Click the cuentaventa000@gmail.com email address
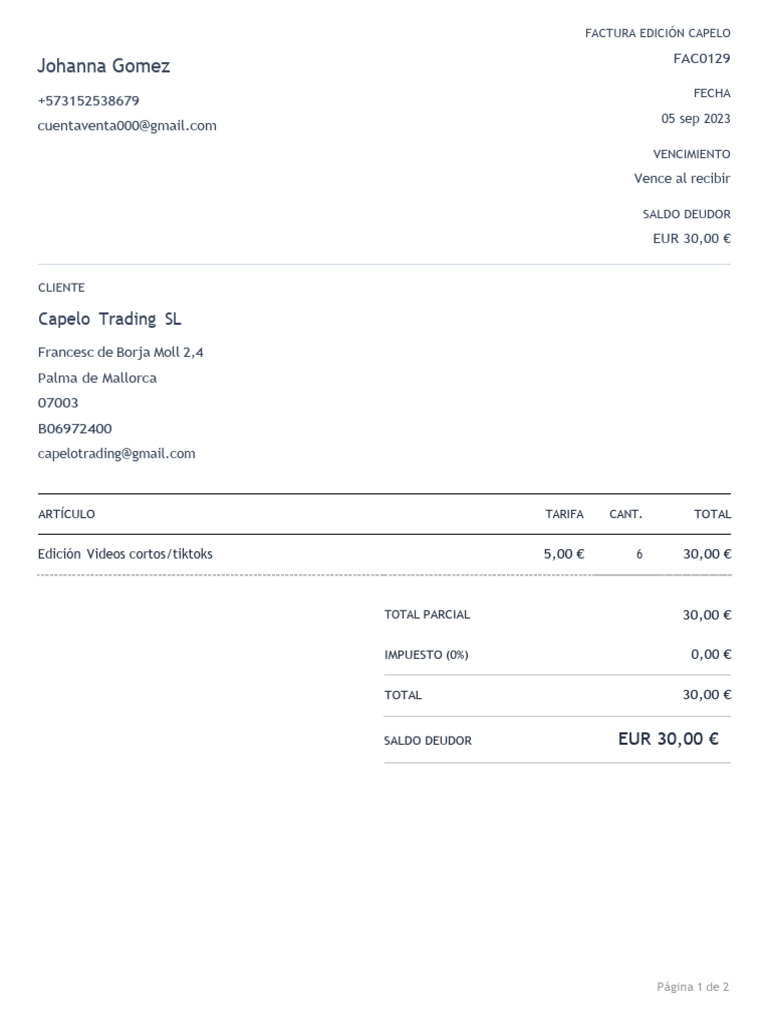Screen dimensions: 768x1024 pyautogui.click(x=127, y=125)
